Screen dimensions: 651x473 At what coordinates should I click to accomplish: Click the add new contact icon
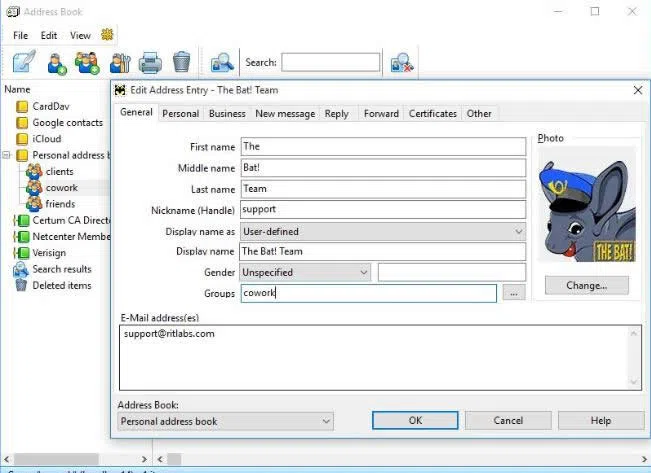click(x=57, y=62)
